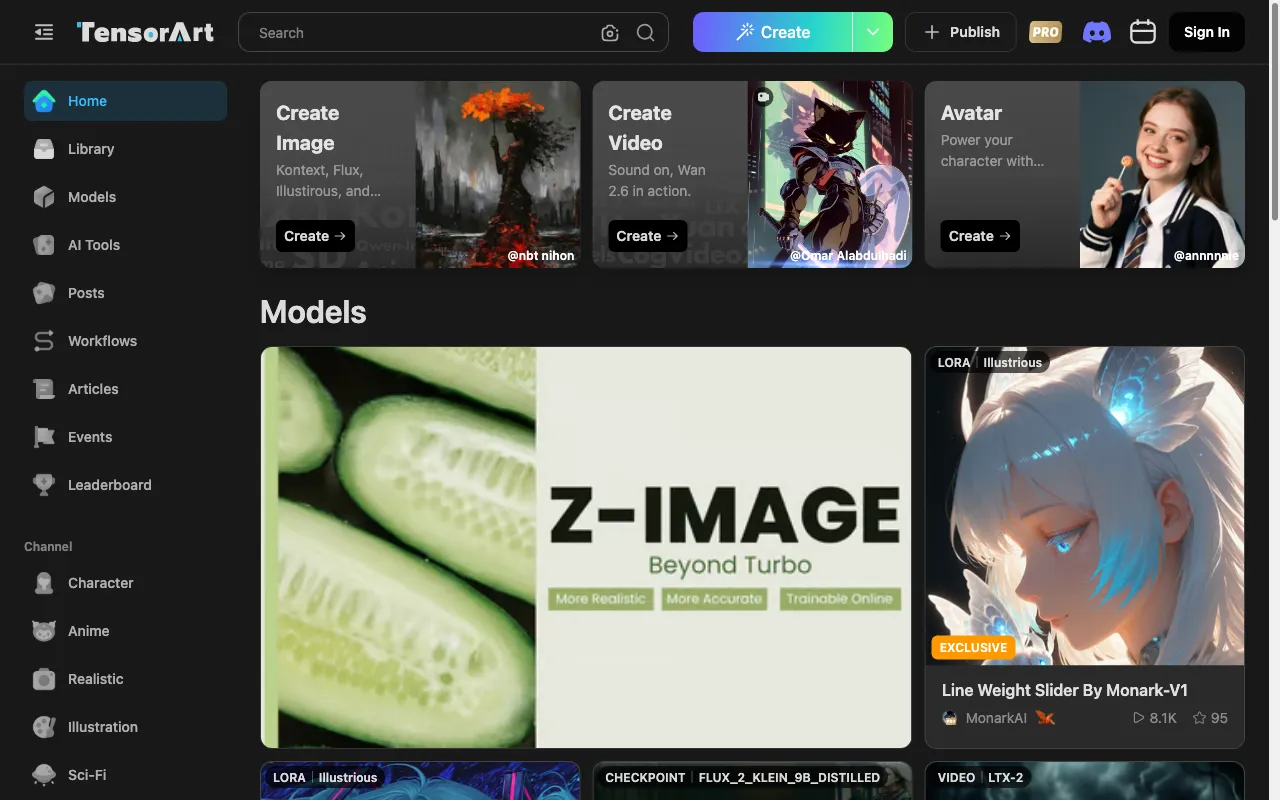Screen dimensions: 1280x800
Task: Open the Realistic channel
Action: (126, 679)
